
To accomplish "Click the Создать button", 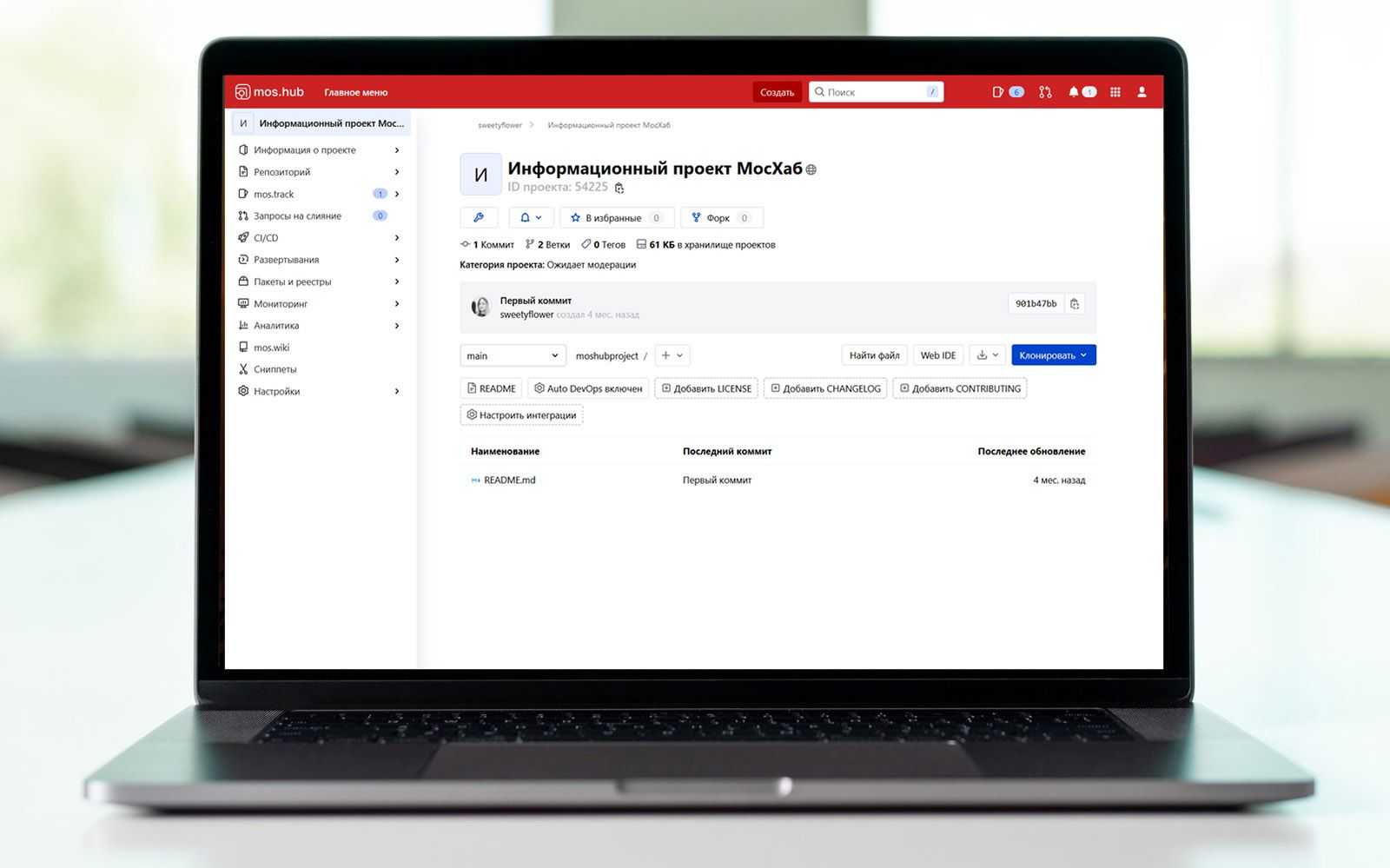I will coord(777,92).
